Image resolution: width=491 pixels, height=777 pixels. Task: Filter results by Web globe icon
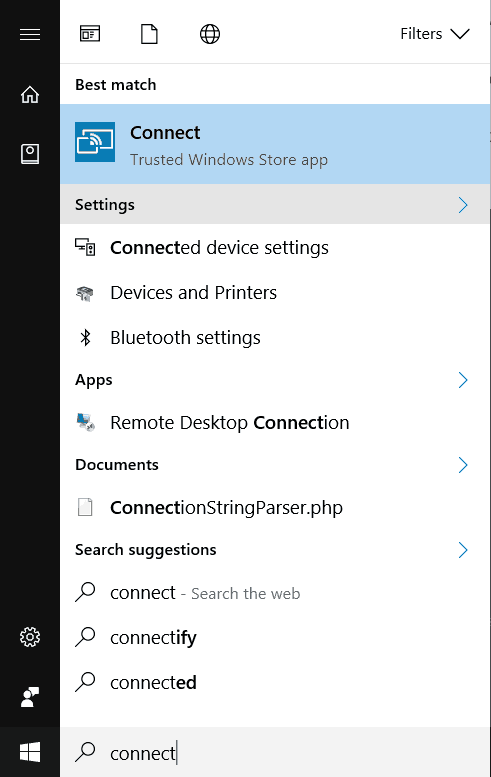[210, 34]
